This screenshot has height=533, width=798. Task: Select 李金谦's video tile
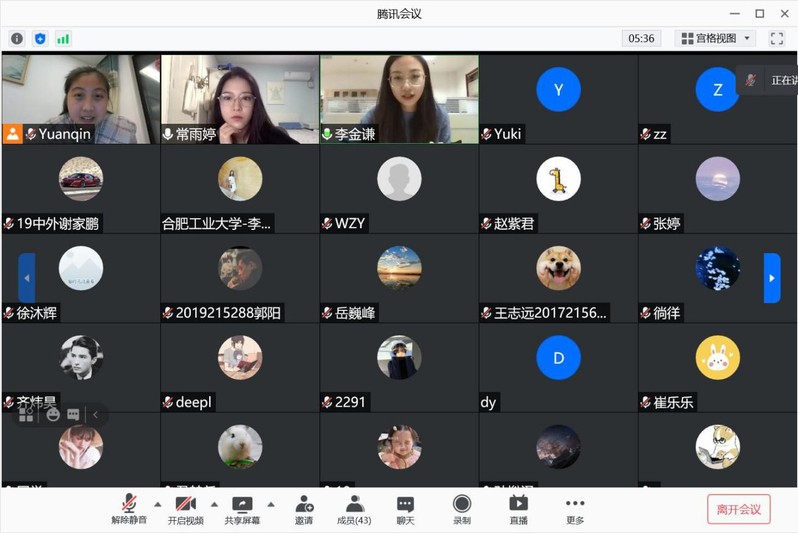[399, 98]
